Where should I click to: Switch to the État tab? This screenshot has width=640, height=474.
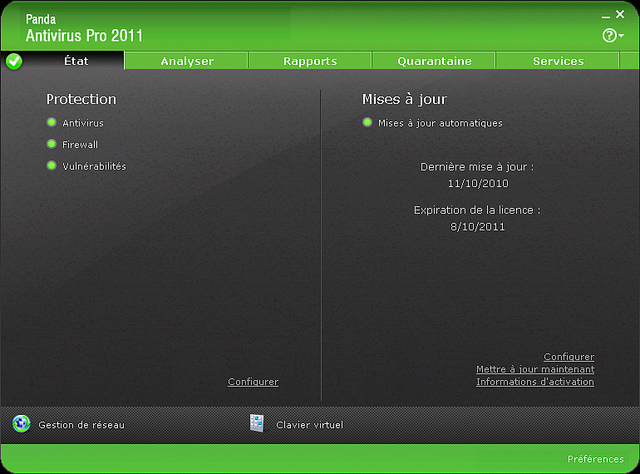click(76, 61)
